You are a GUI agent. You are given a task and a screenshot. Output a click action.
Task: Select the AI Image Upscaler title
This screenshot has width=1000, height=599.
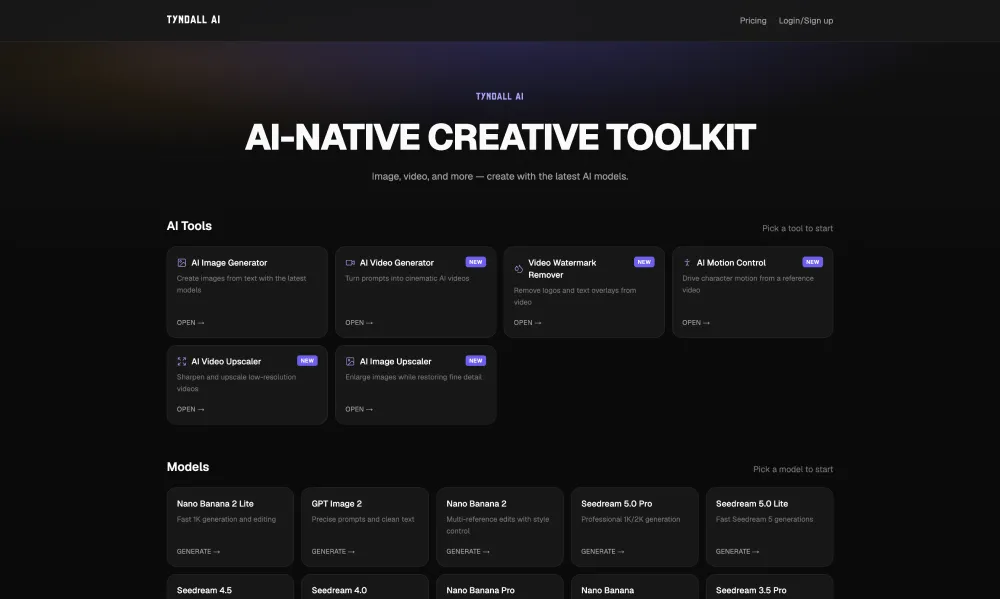(395, 362)
